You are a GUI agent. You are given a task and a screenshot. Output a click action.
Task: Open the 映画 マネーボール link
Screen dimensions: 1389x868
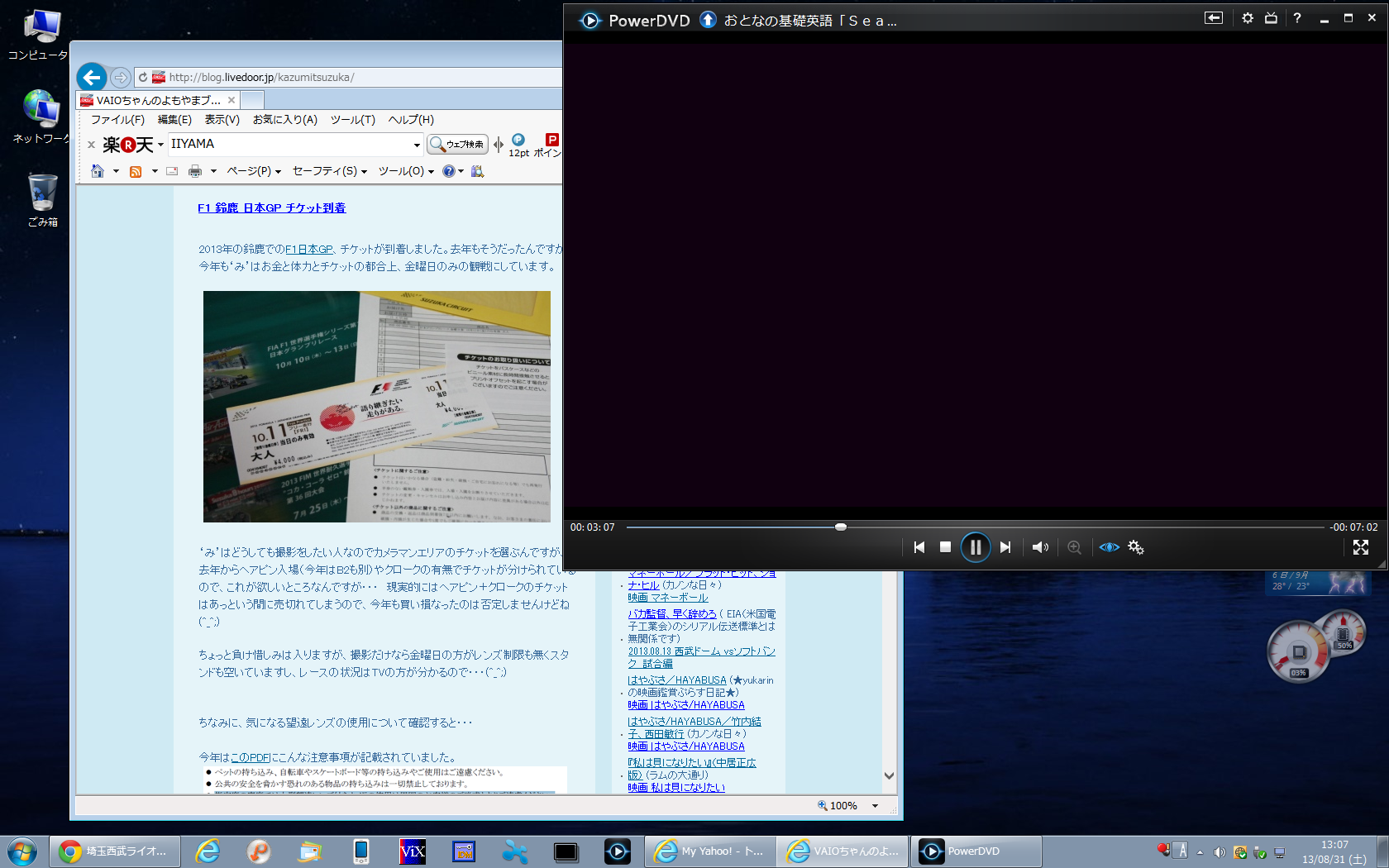pyautogui.click(x=668, y=598)
